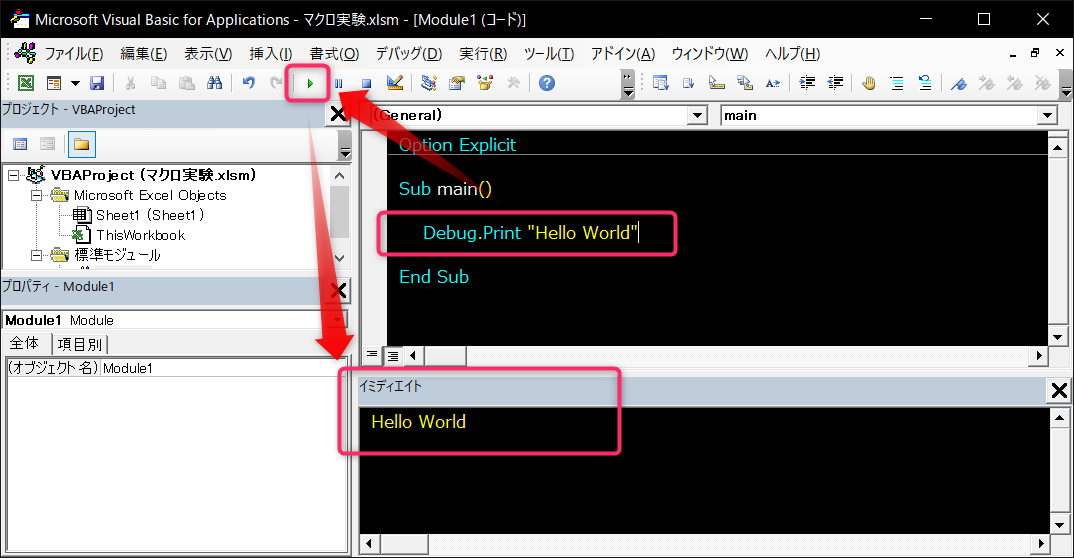Click the Insert UserForm toolbar icon
1074x558 pixels.
coord(54,84)
